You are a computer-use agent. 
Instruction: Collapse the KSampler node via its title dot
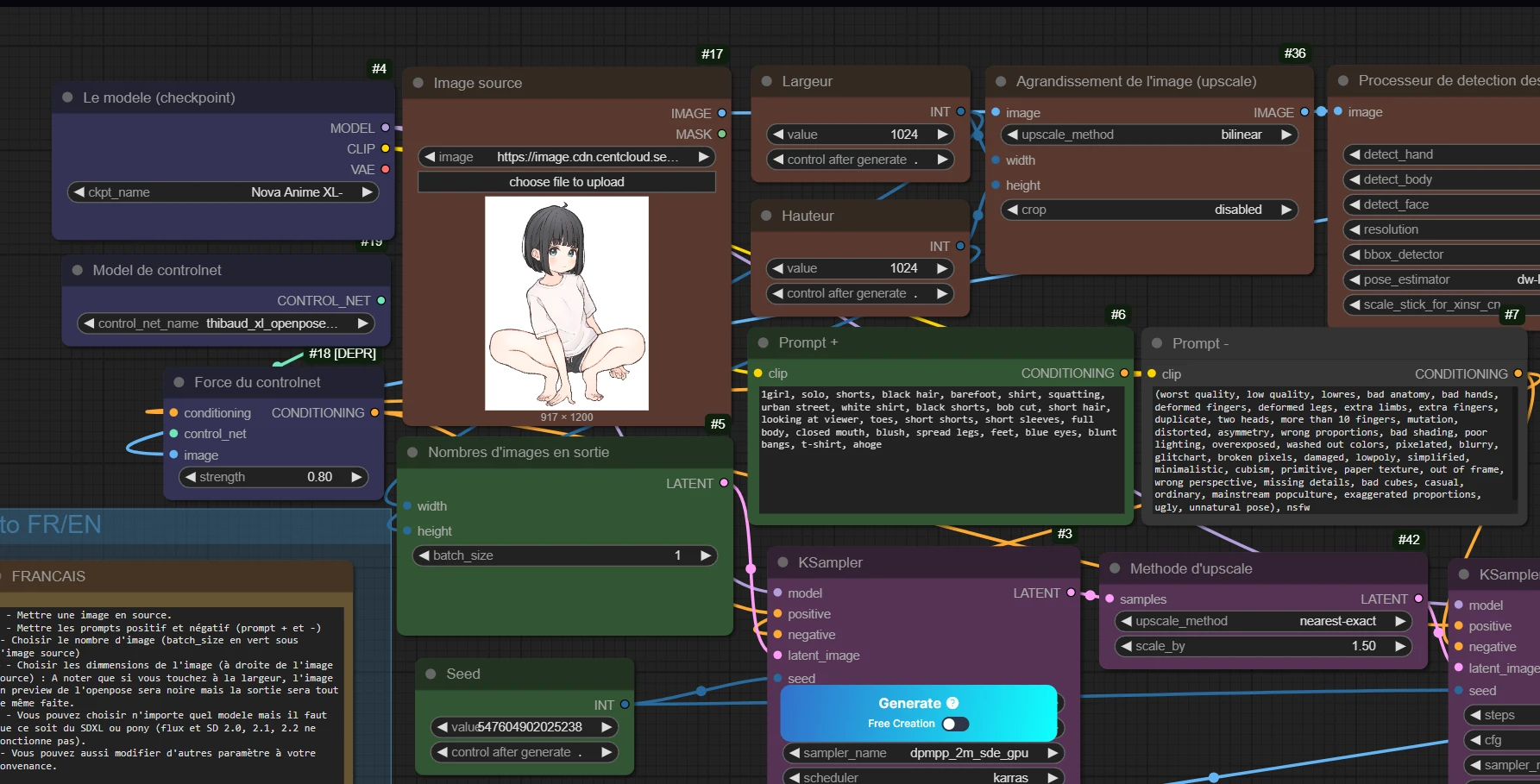click(x=783, y=562)
